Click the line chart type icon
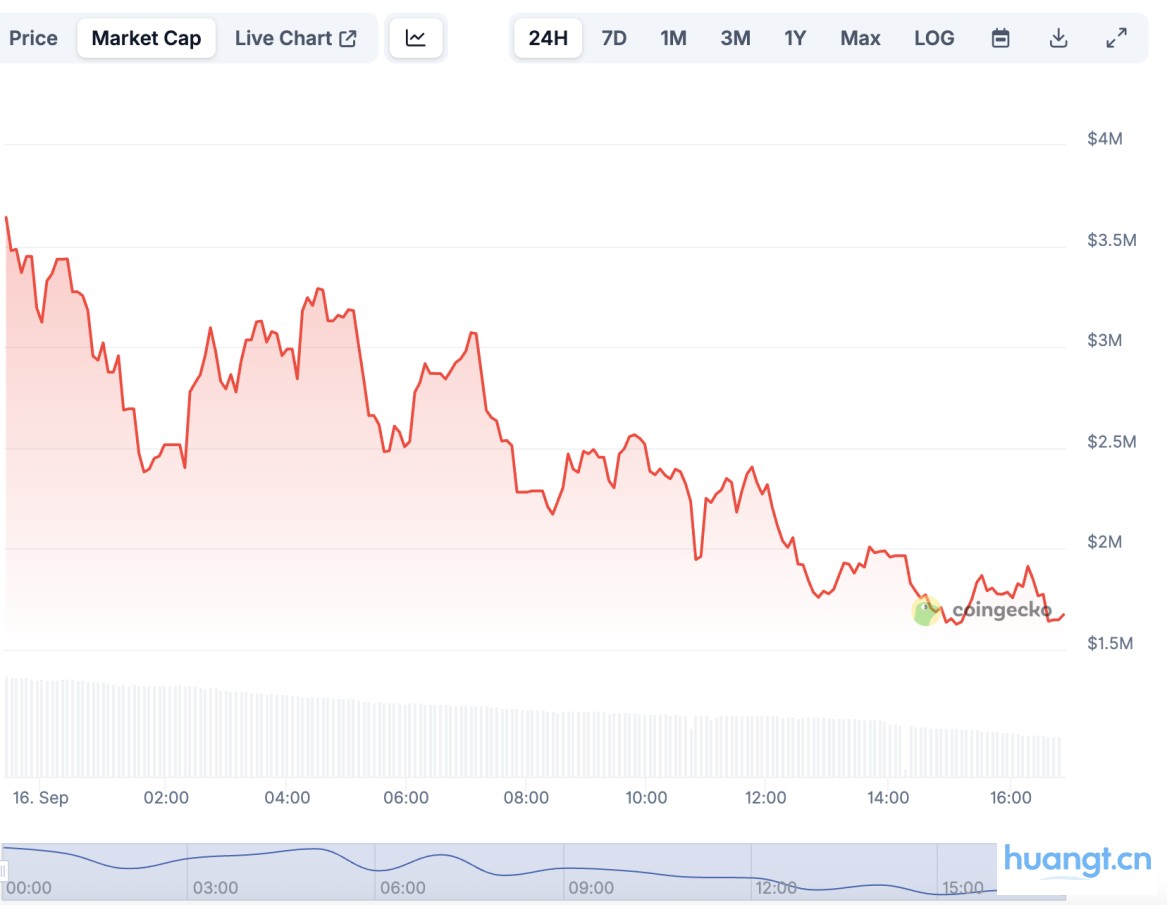The width and height of the screenshot is (1167, 905). coord(415,38)
